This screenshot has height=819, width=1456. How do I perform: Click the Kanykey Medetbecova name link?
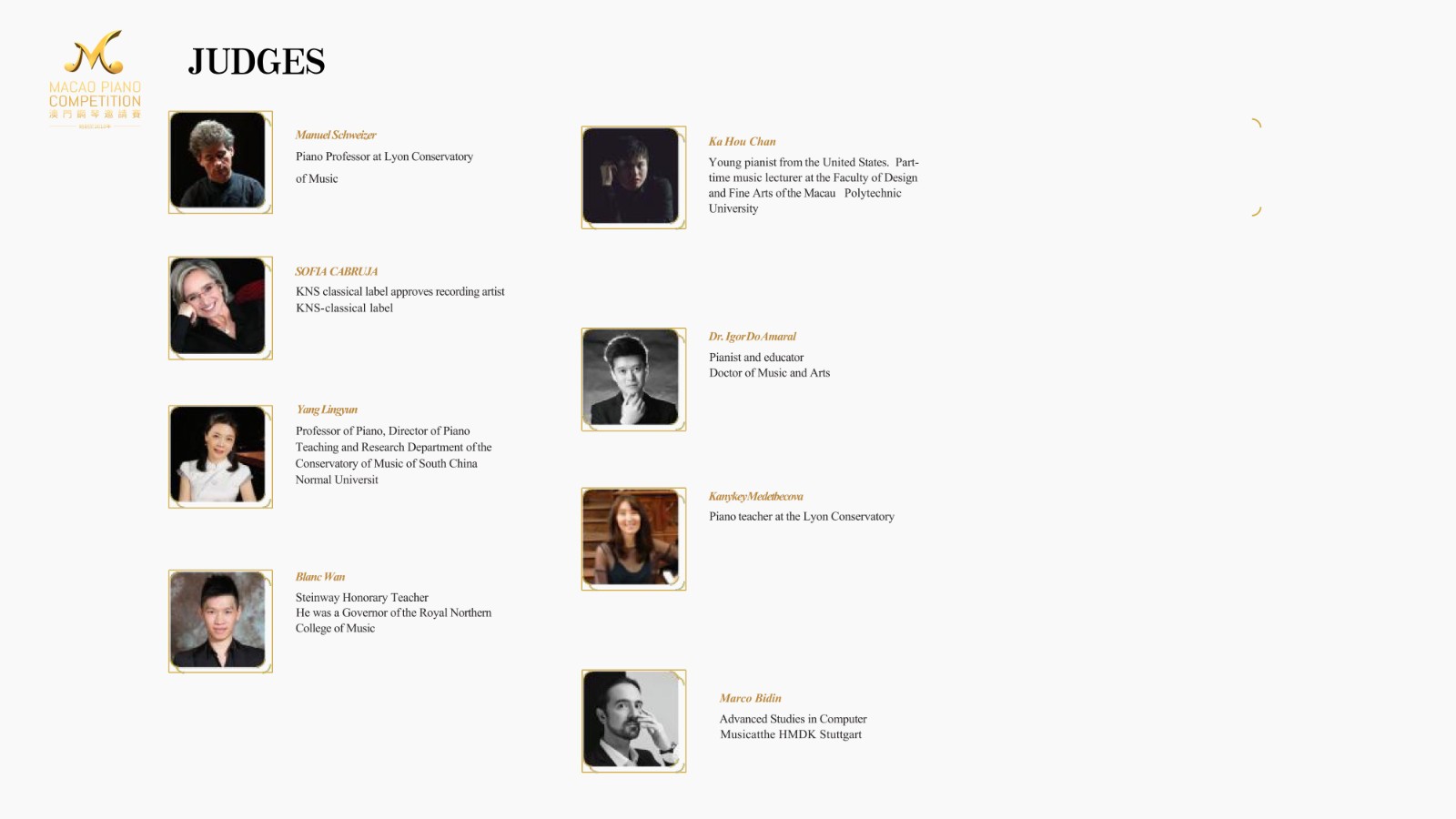coord(755,496)
